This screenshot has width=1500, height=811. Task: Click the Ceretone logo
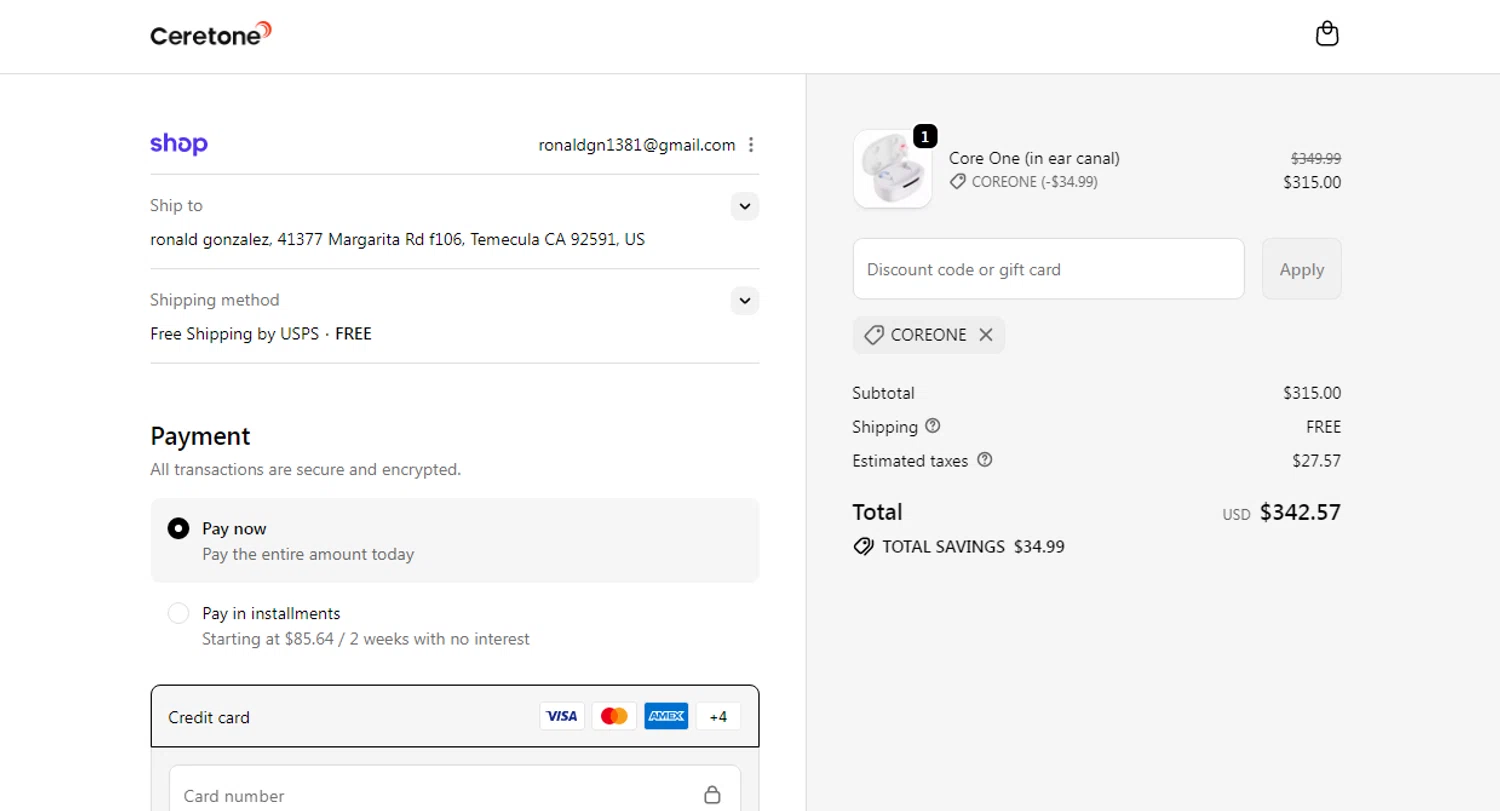point(211,34)
